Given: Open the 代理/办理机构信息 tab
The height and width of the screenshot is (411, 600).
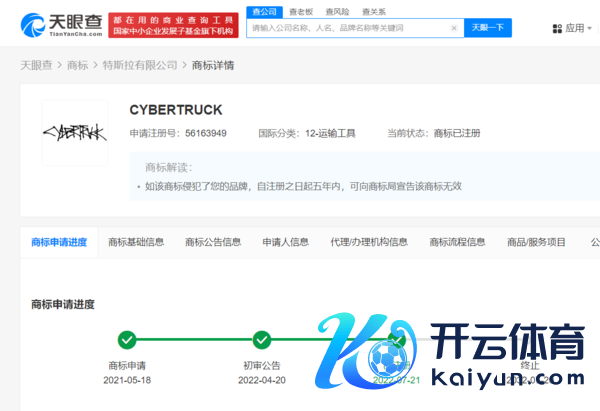Looking at the screenshot, I should [369, 242].
